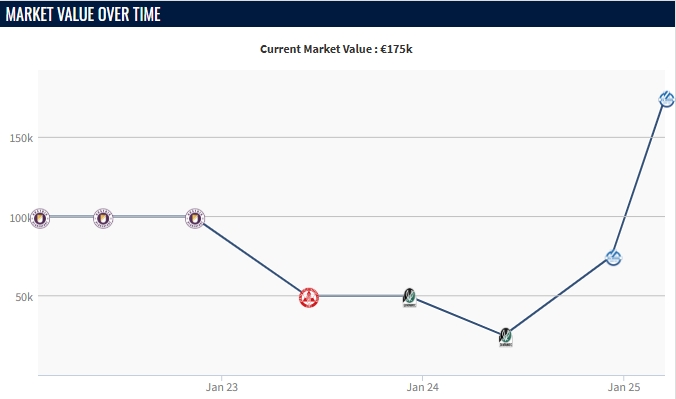Screen dimensions: 676x399
Task: Select the Jan 24 timeline label
Action: click(422, 387)
